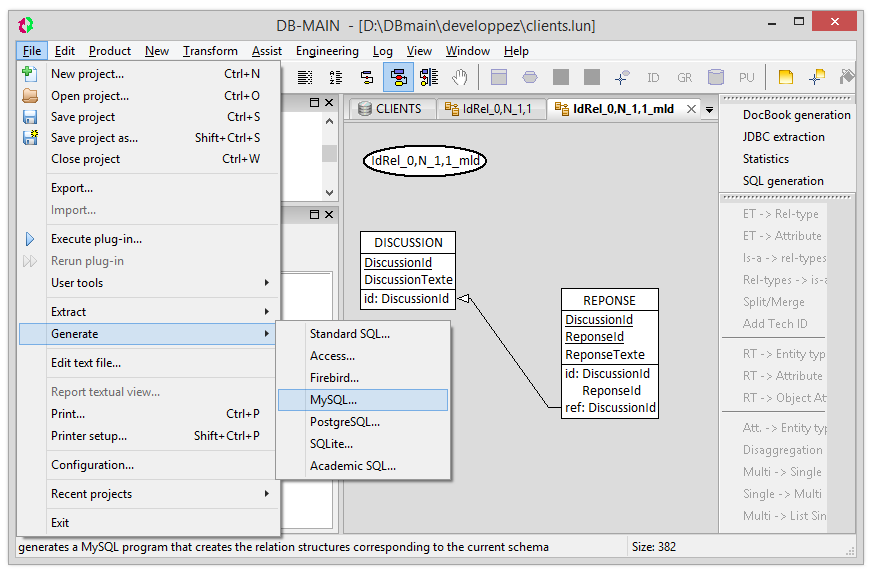
Task: Select the text compact view toolbar icon
Action: [x=305, y=78]
